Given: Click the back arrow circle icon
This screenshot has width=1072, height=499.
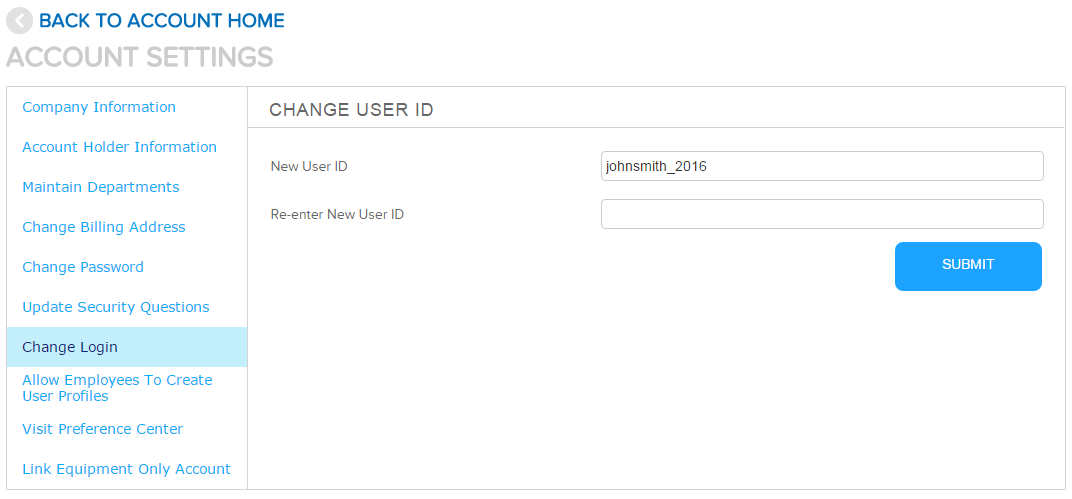Looking at the screenshot, I should click(19, 21).
